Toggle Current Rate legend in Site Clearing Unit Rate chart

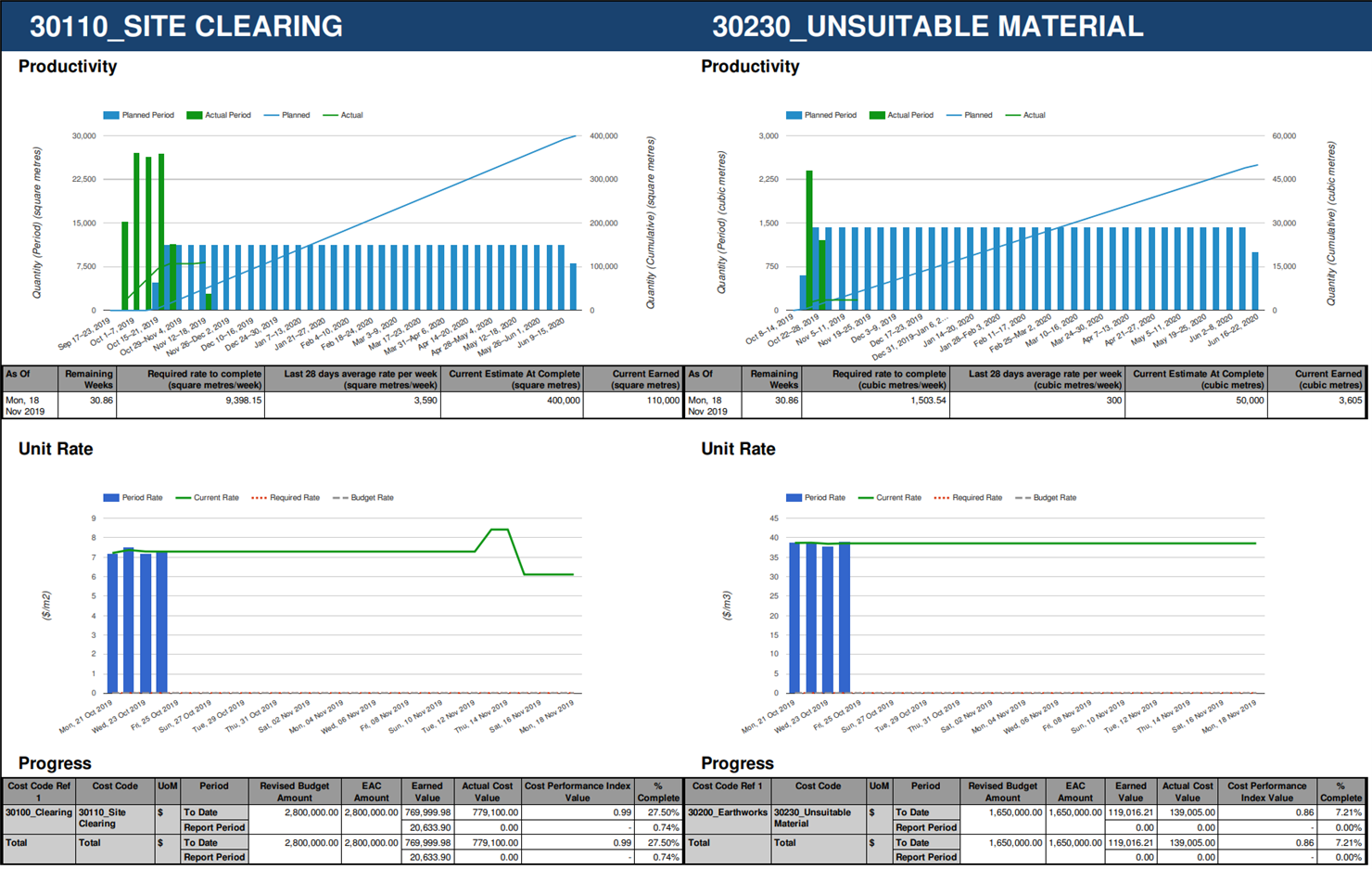[208, 498]
